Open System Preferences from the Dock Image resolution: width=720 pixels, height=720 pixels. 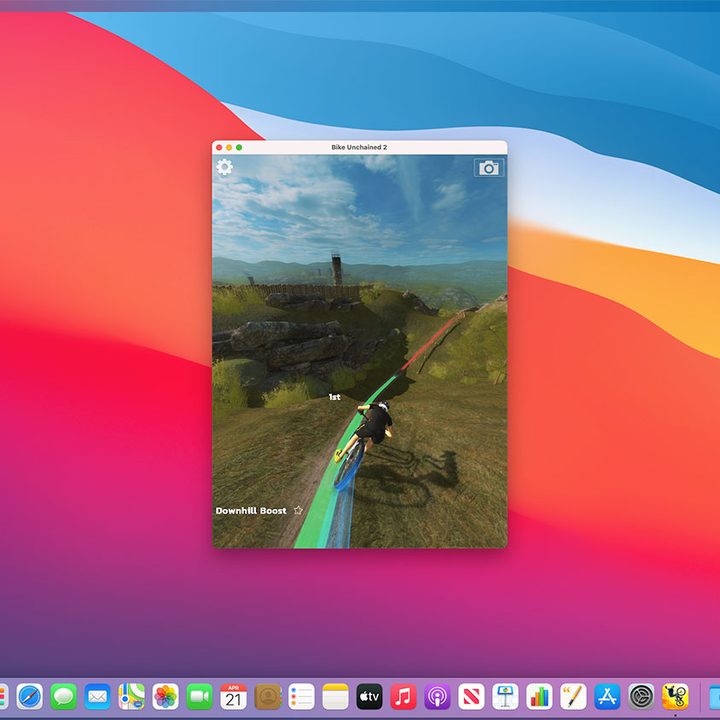[641, 697]
